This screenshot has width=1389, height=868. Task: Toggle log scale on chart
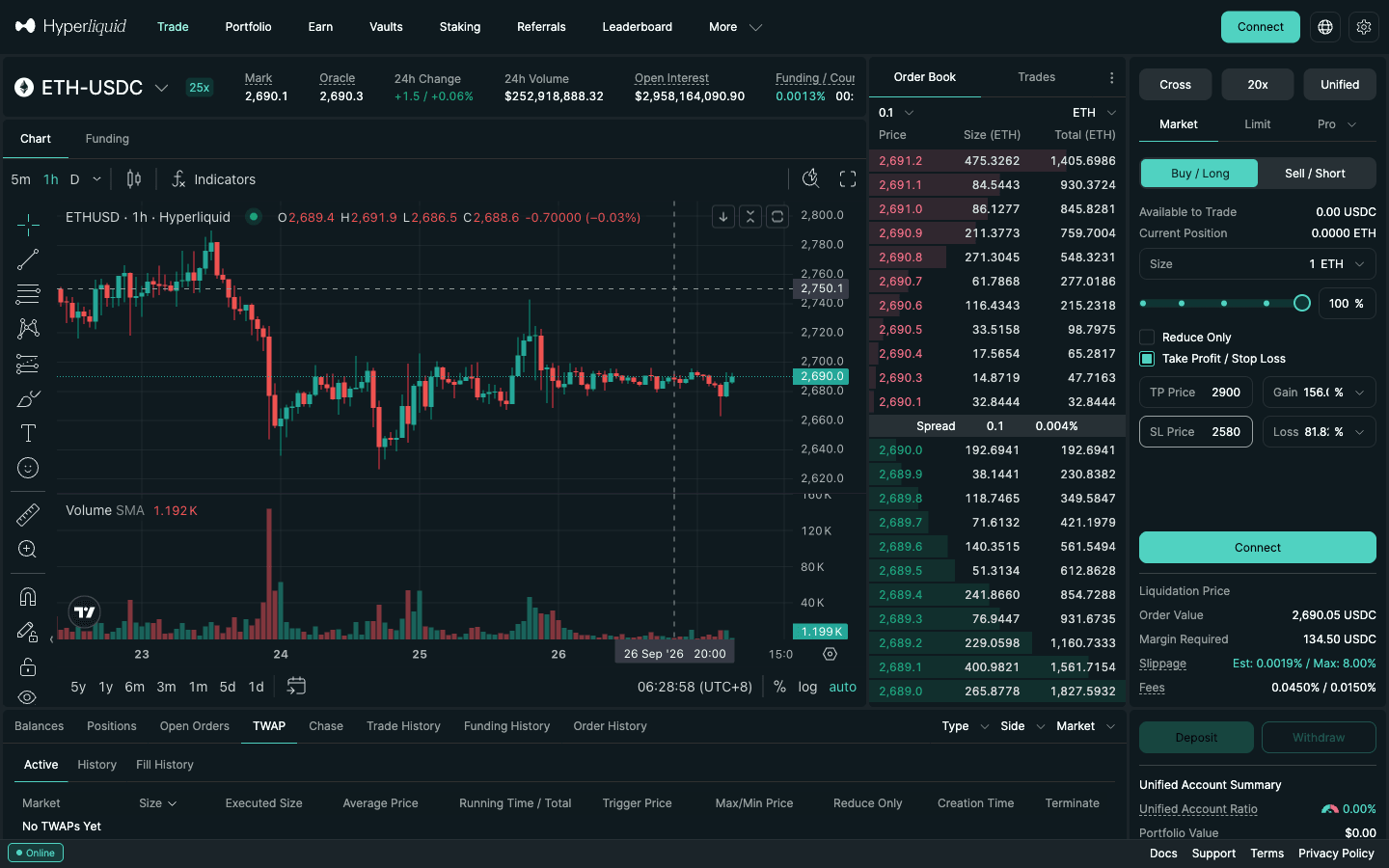(807, 687)
